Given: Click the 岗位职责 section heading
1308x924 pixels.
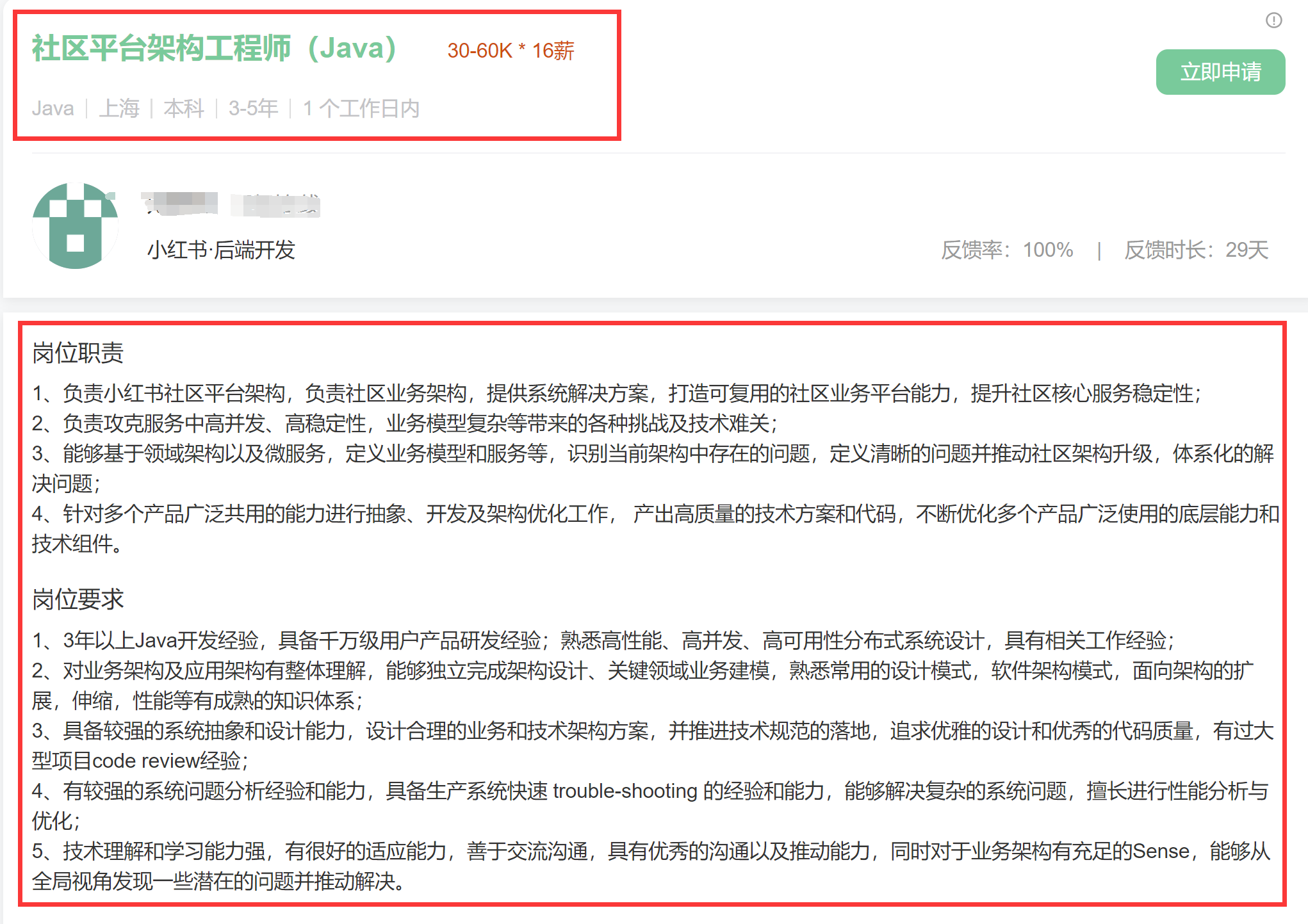Looking at the screenshot, I should (78, 353).
